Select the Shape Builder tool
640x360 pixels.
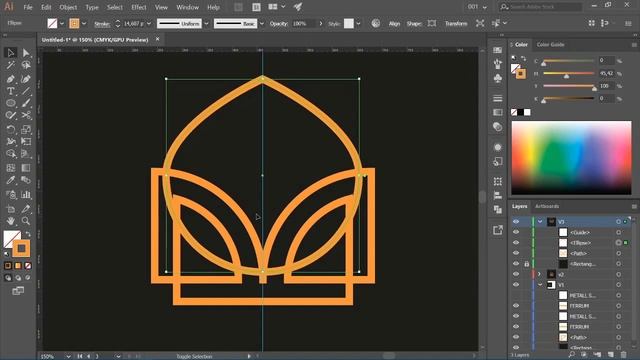pyautogui.click(x=11, y=154)
